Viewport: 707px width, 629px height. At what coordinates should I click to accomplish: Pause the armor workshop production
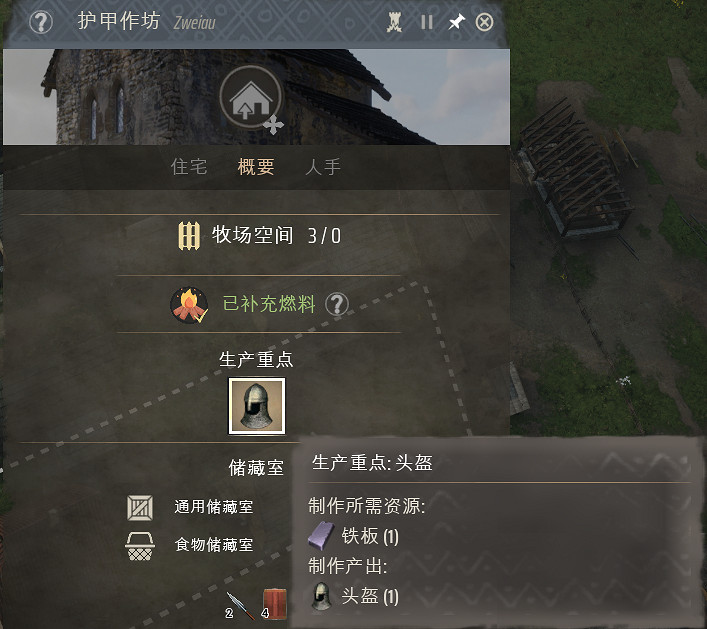pyautogui.click(x=427, y=22)
